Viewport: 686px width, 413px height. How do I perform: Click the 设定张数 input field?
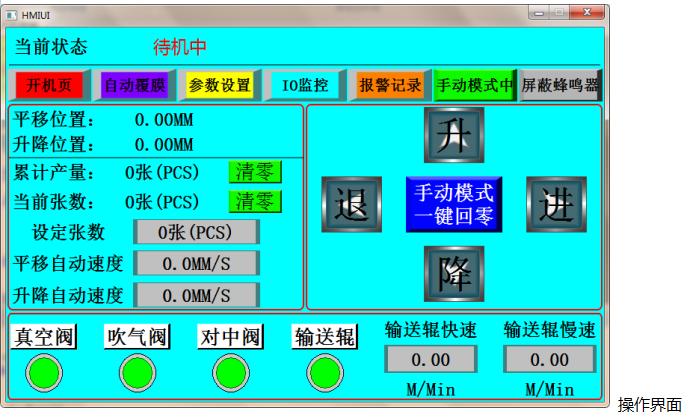[196, 232]
